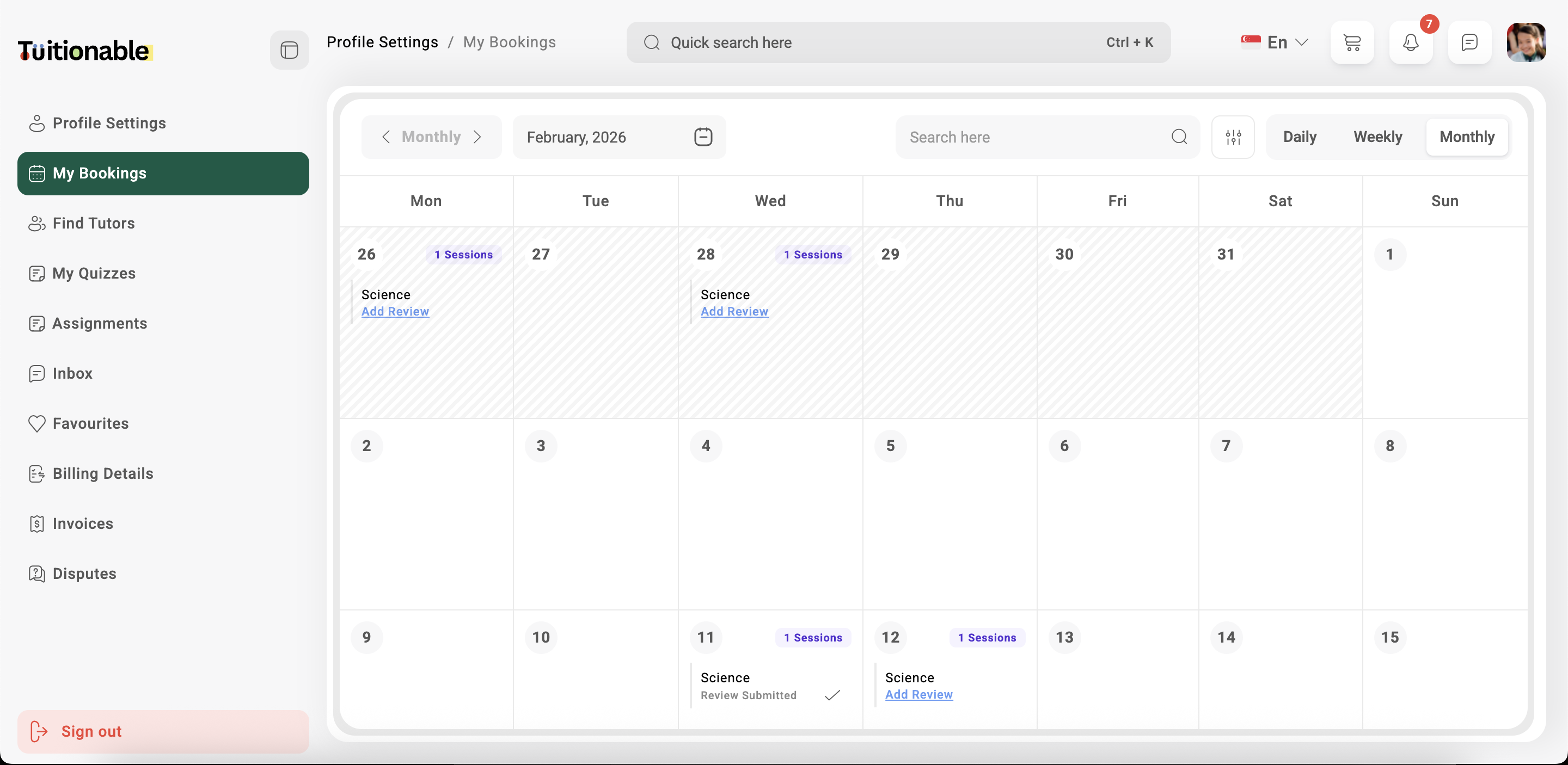Go to previous month with left chevron
1568x765 pixels.
(387, 137)
